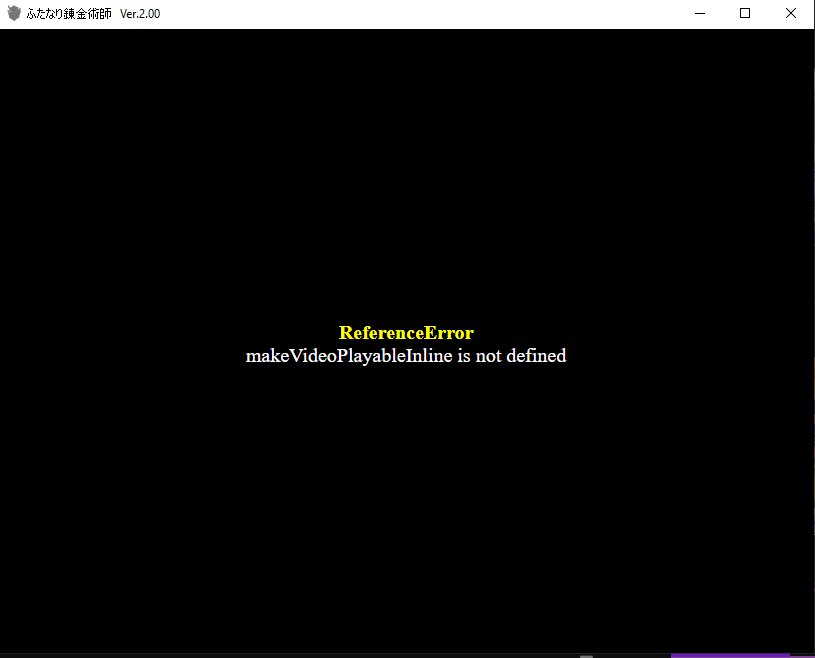Click the words "is not defined"
Screen dimensions: 815x658
click(x=512, y=356)
